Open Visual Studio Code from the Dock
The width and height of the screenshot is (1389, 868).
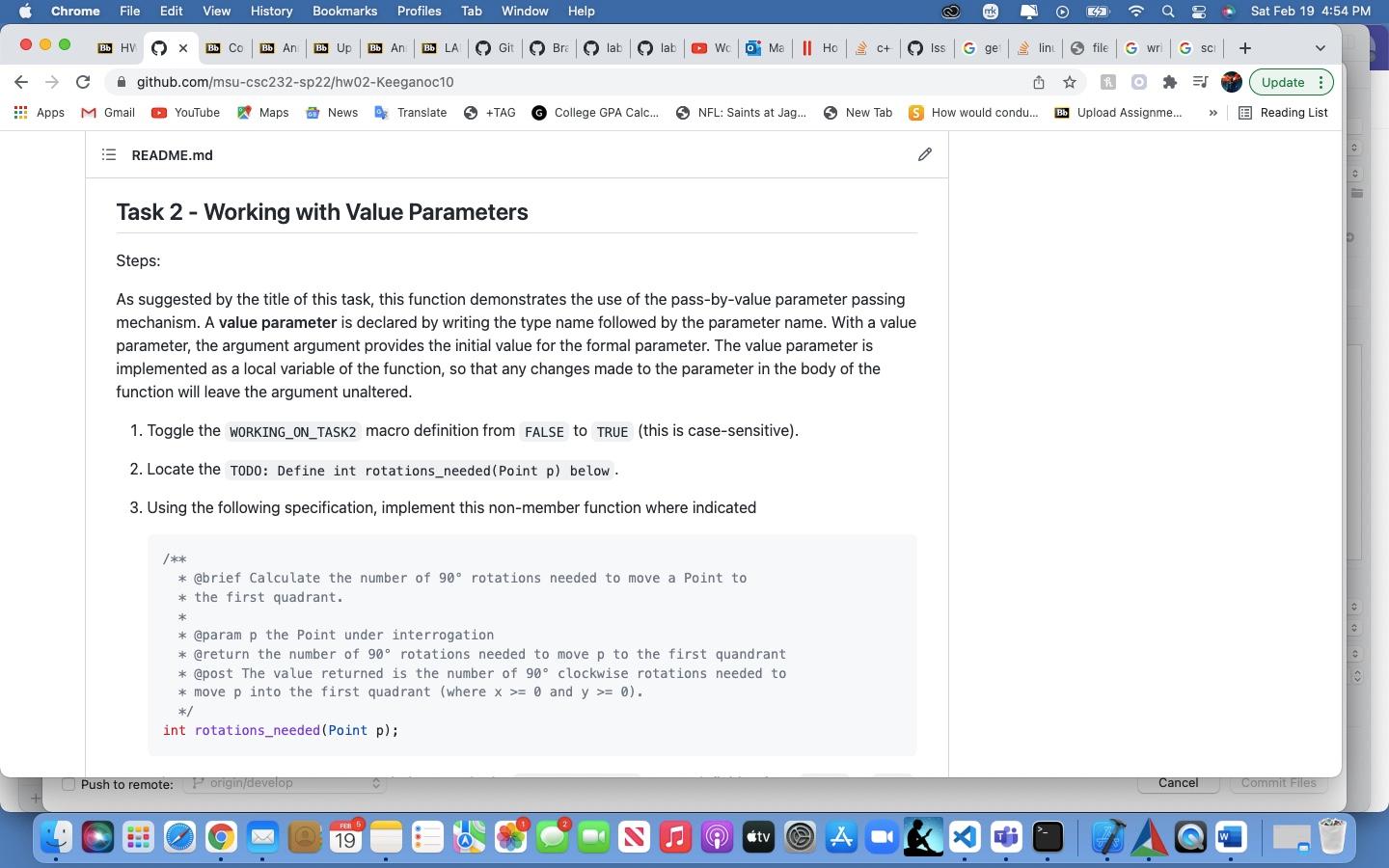click(x=964, y=838)
